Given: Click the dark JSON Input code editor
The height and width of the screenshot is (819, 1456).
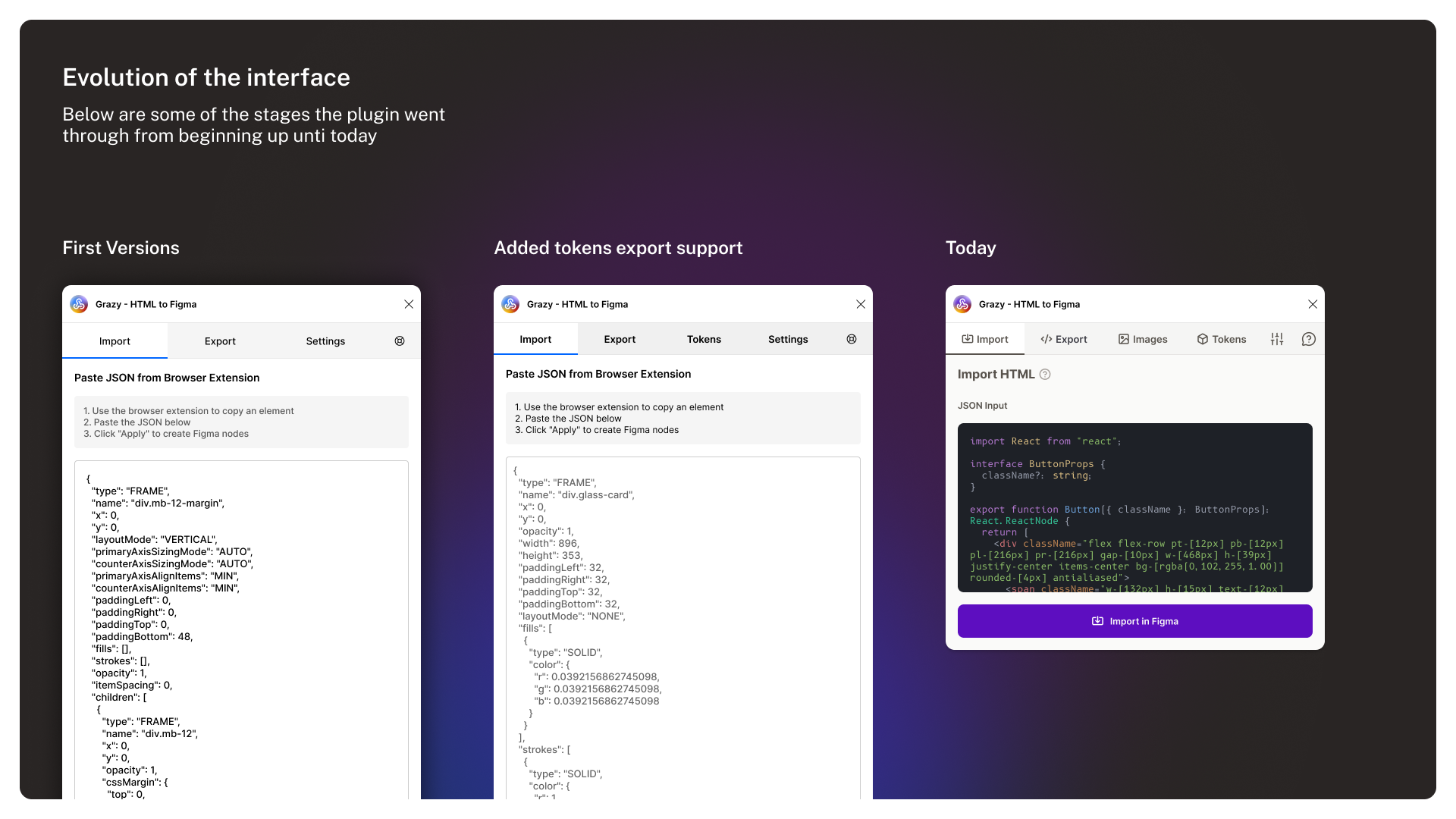Looking at the screenshot, I should [1134, 507].
